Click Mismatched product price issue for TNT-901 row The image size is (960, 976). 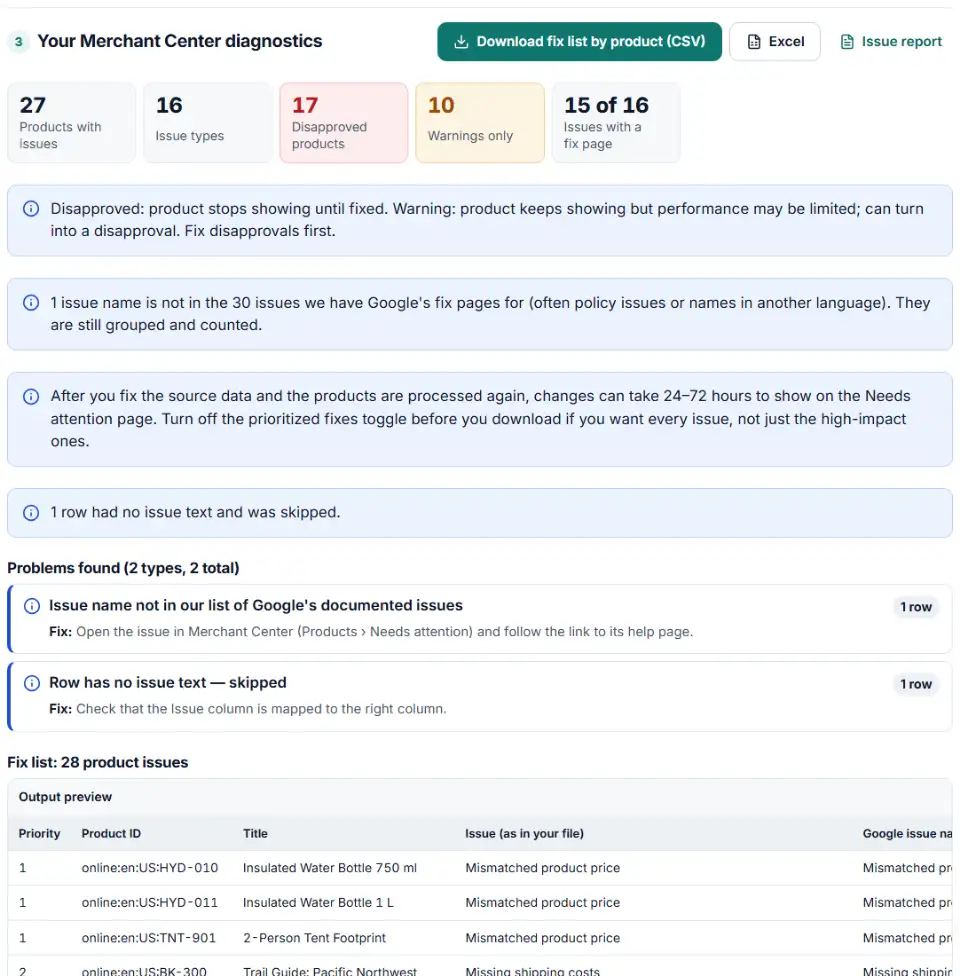coord(542,939)
